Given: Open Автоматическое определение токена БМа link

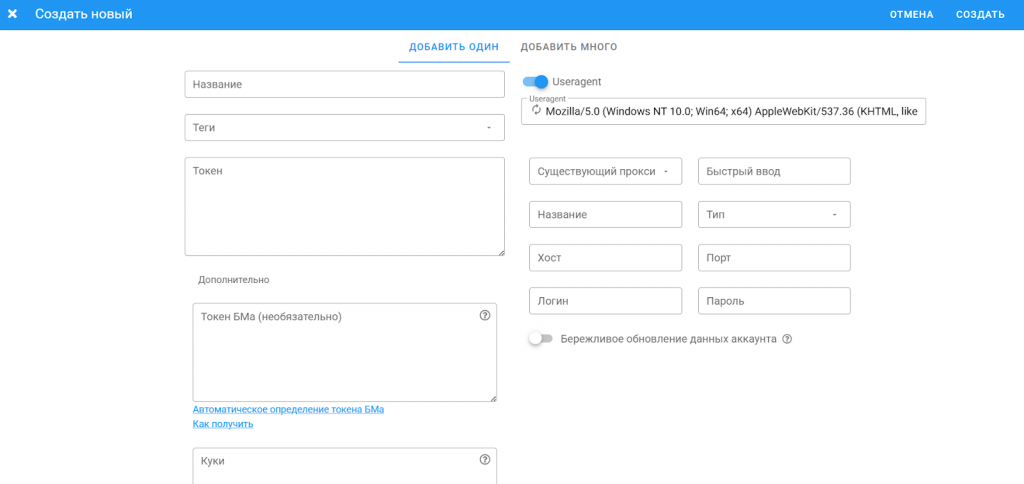Looking at the screenshot, I should (x=288, y=409).
